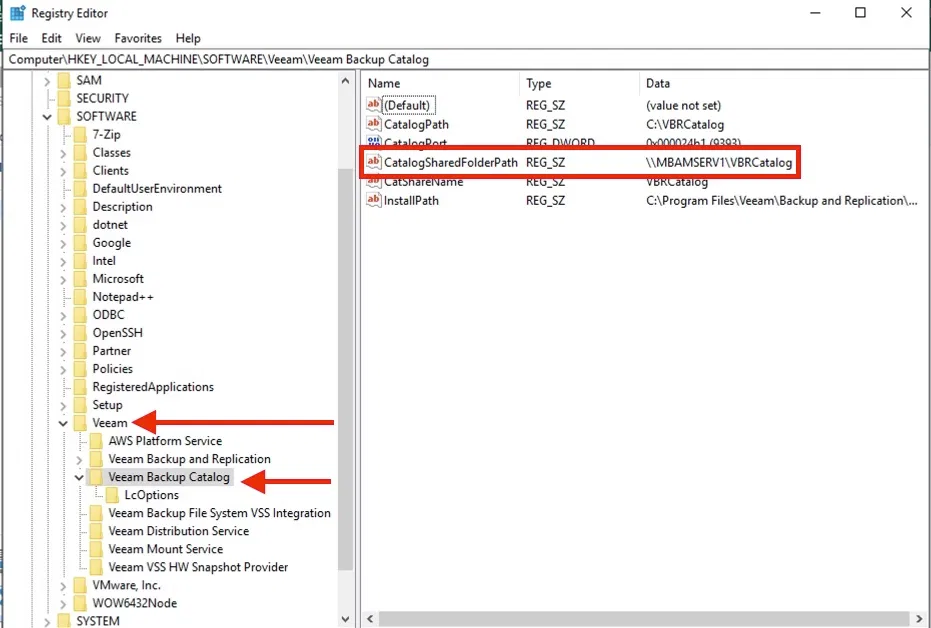Expand the SAM key

pyautogui.click(x=48, y=81)
